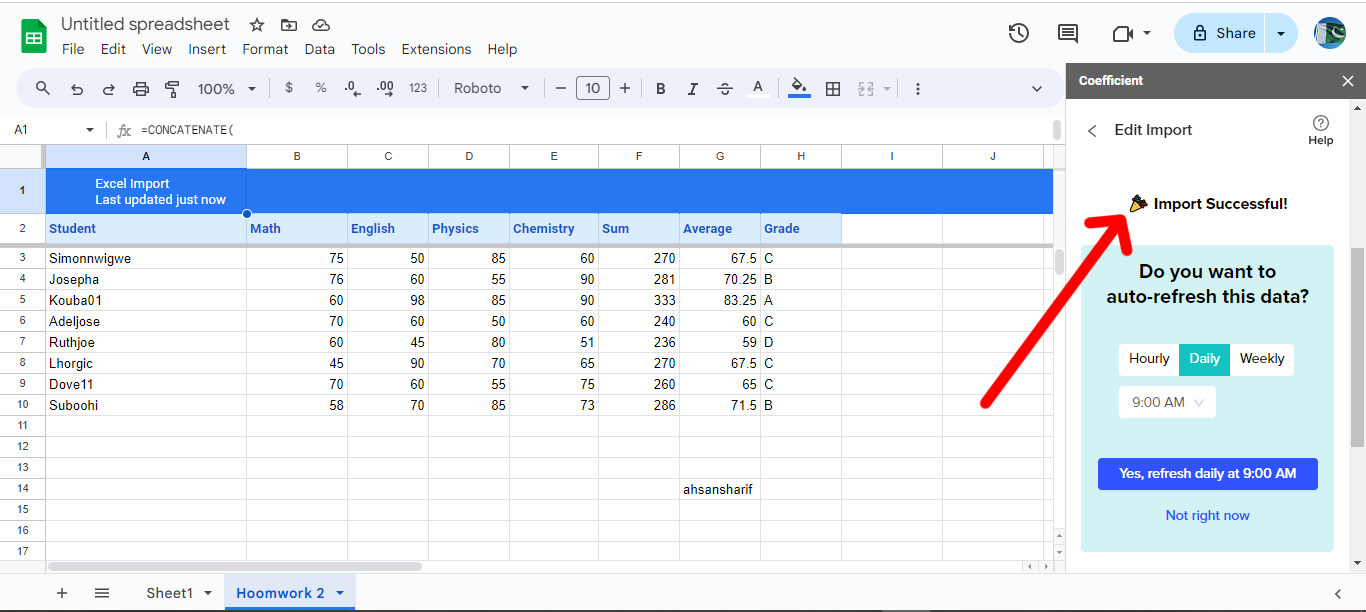Open the Google Sheets home icon
This screenshot has height=612, width=1366.
[34, 37]
